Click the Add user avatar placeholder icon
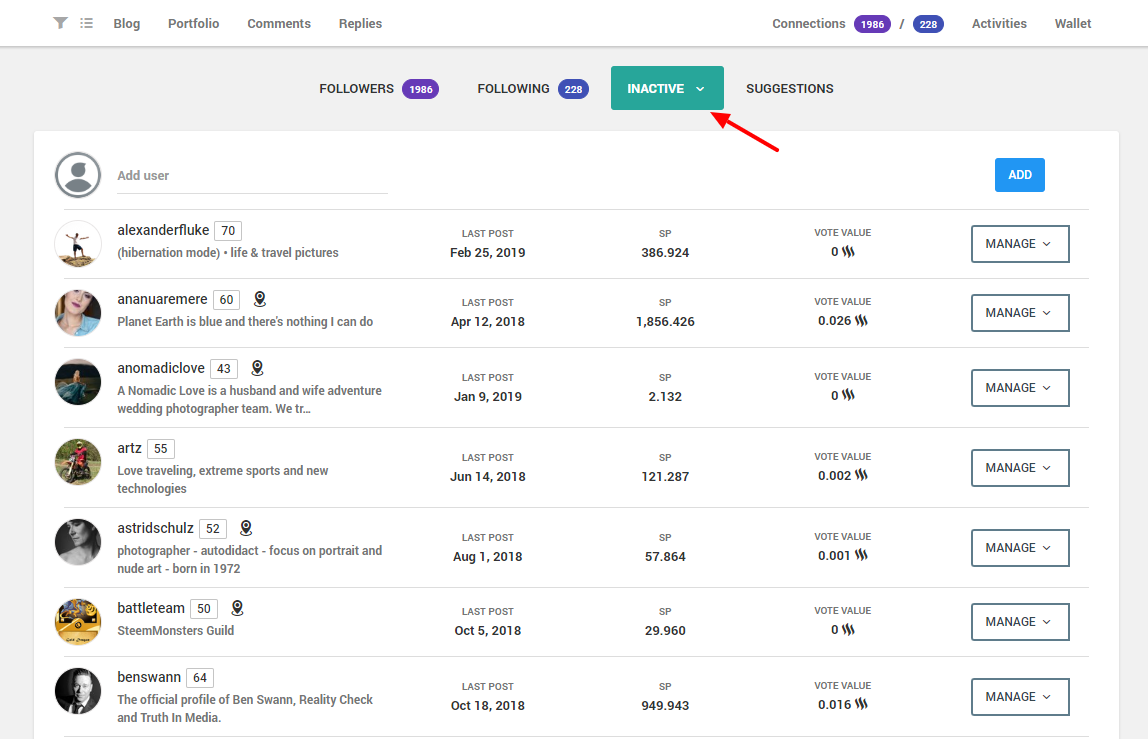Viewport: 1148px width, 739px height. pos(78,175)
